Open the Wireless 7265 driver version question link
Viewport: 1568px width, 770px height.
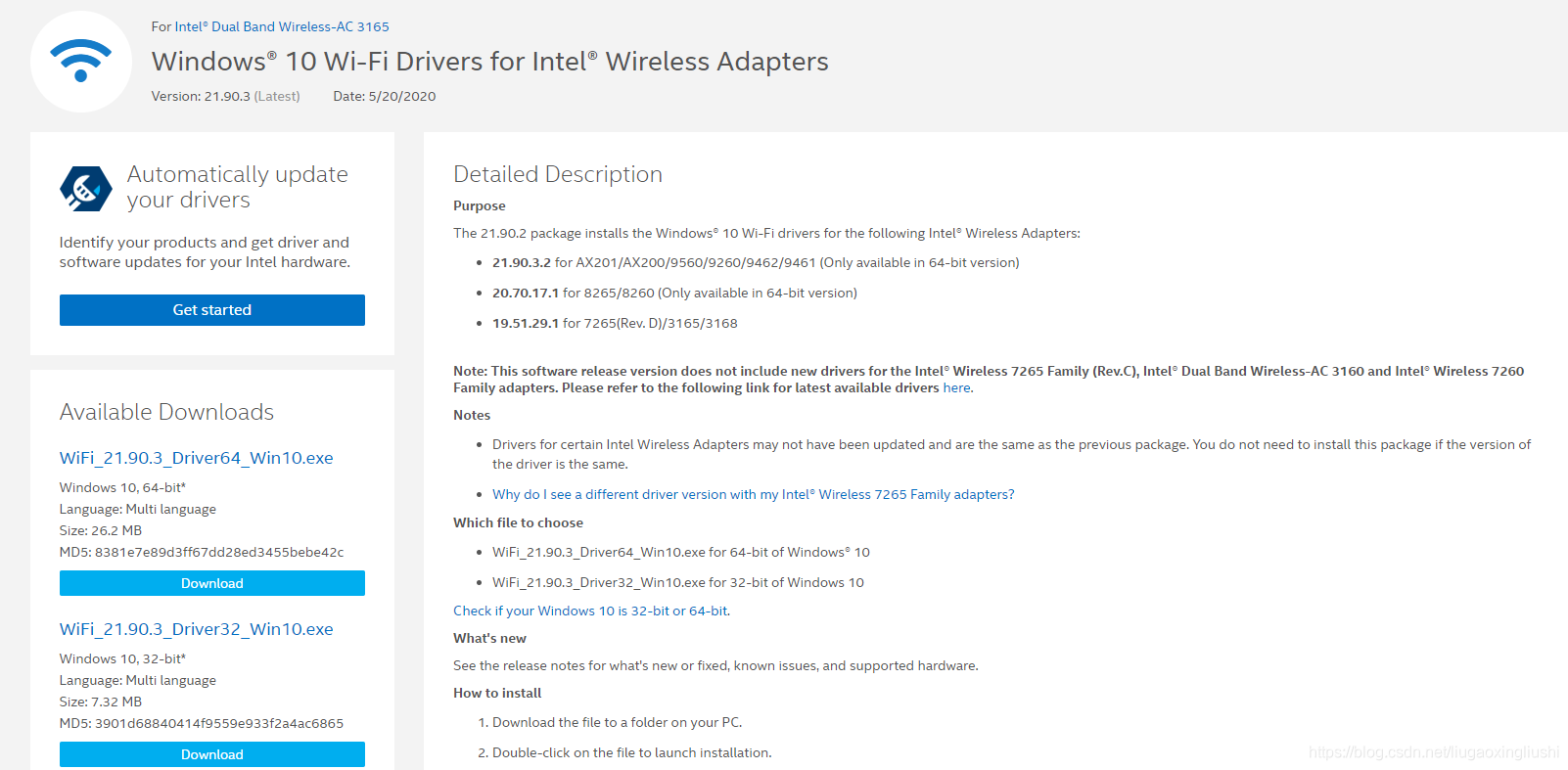754,495
